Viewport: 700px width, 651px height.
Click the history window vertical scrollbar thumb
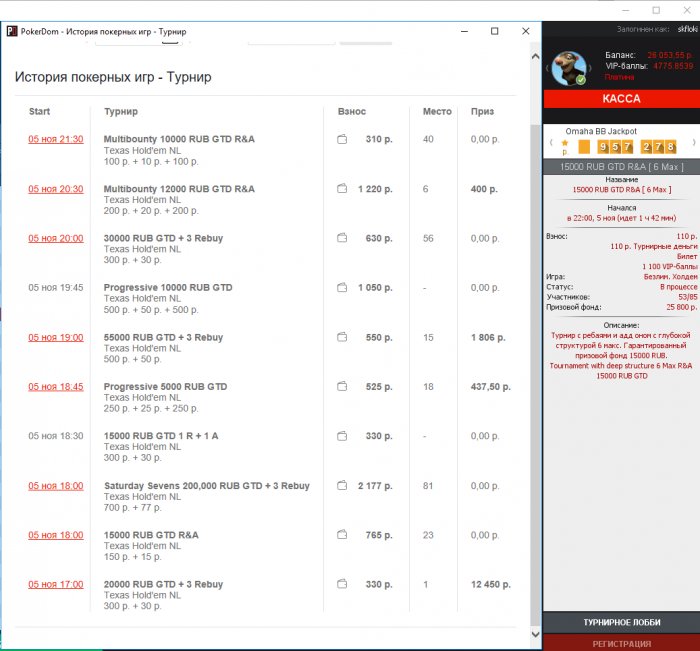535,375
